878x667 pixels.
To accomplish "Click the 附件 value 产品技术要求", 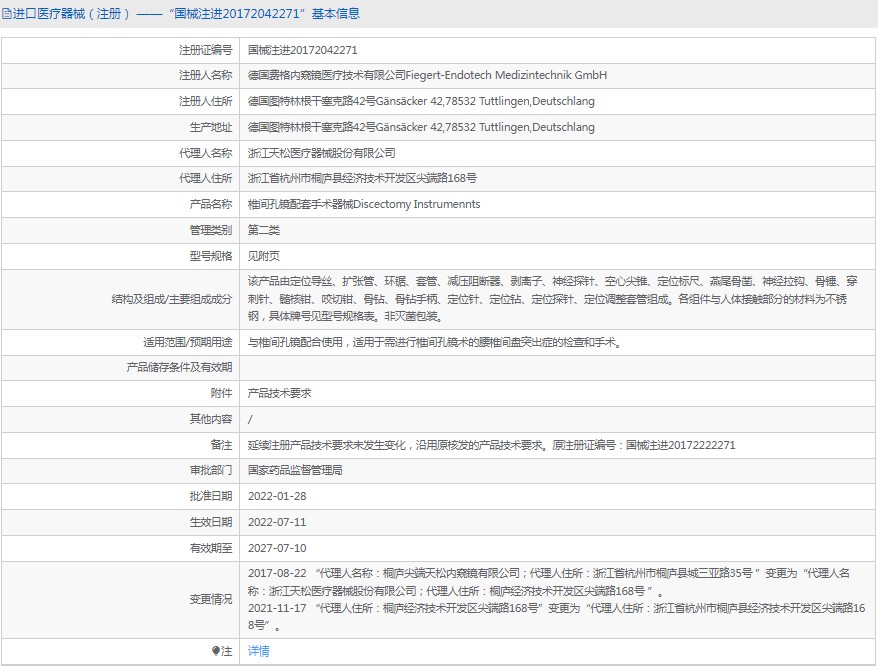I will 279,393.
